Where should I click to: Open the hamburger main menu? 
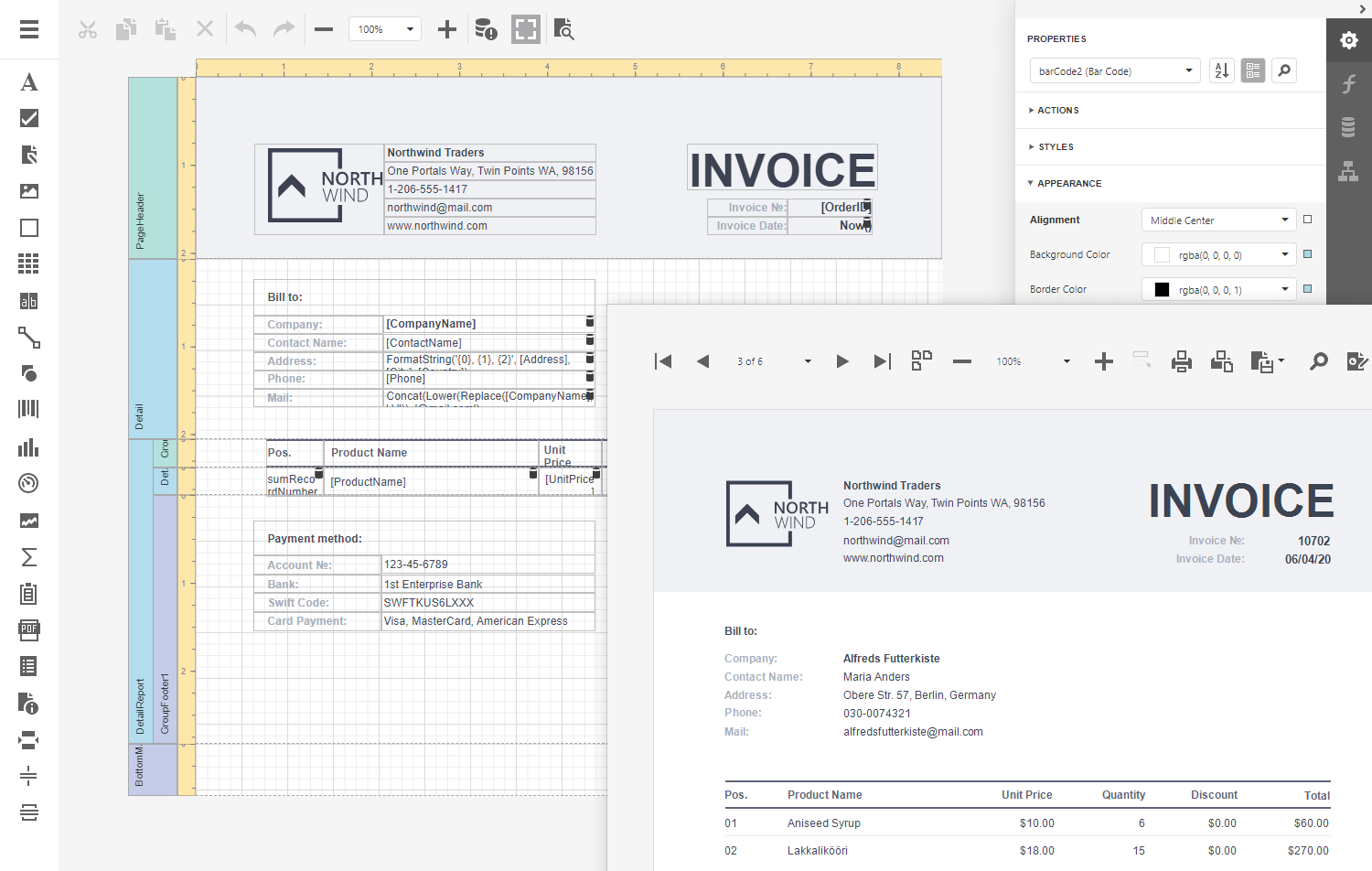(29, 29)
